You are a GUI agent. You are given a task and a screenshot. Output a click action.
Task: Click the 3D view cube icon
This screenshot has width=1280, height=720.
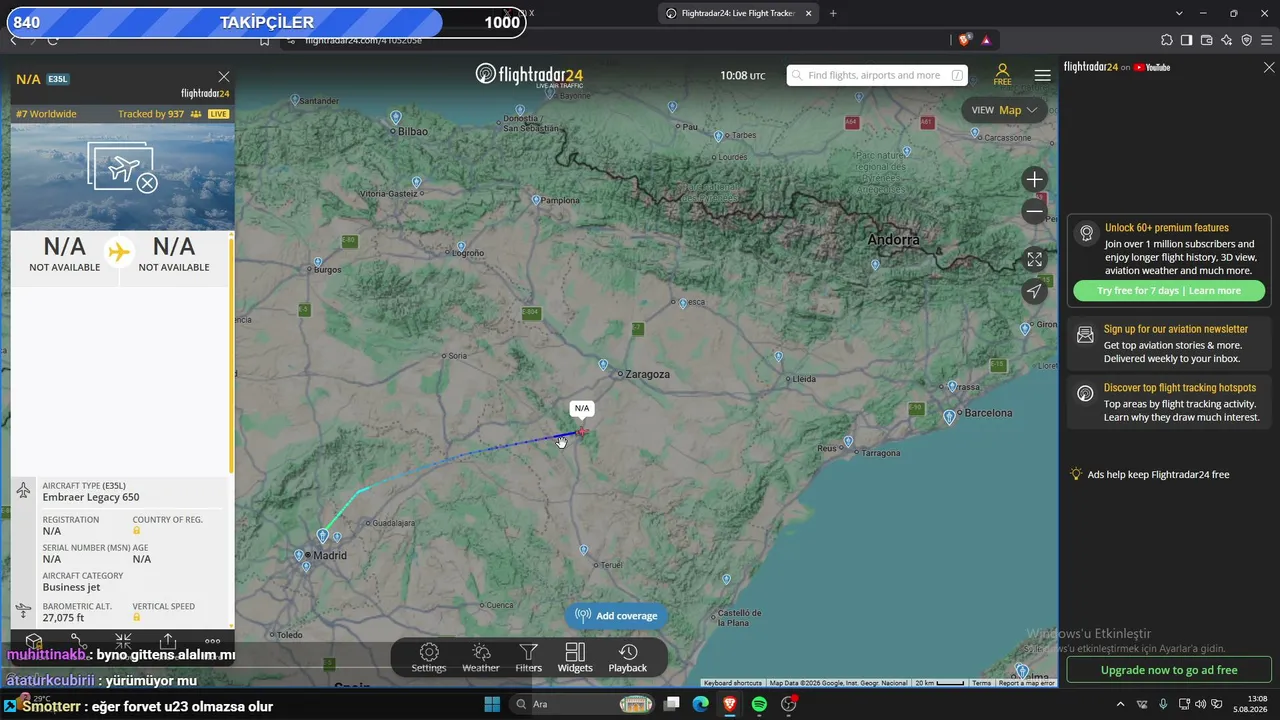click(34, 642)
